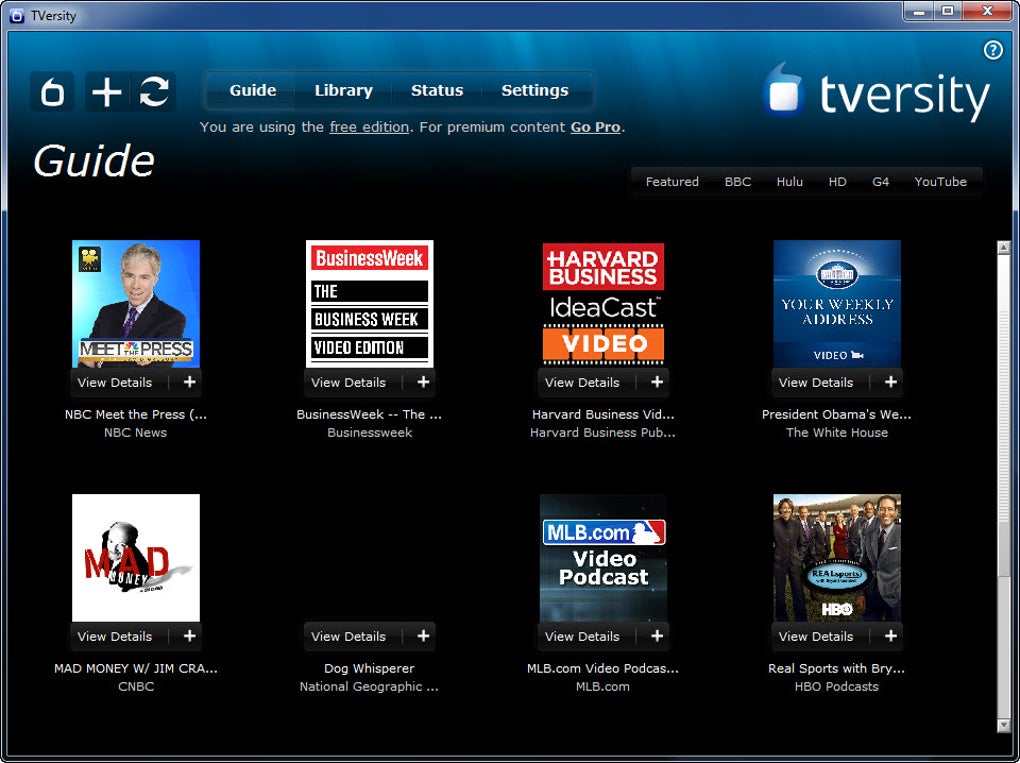Open the Harvard Business IdeaCast thumbnail

click(x=603, y=304)
